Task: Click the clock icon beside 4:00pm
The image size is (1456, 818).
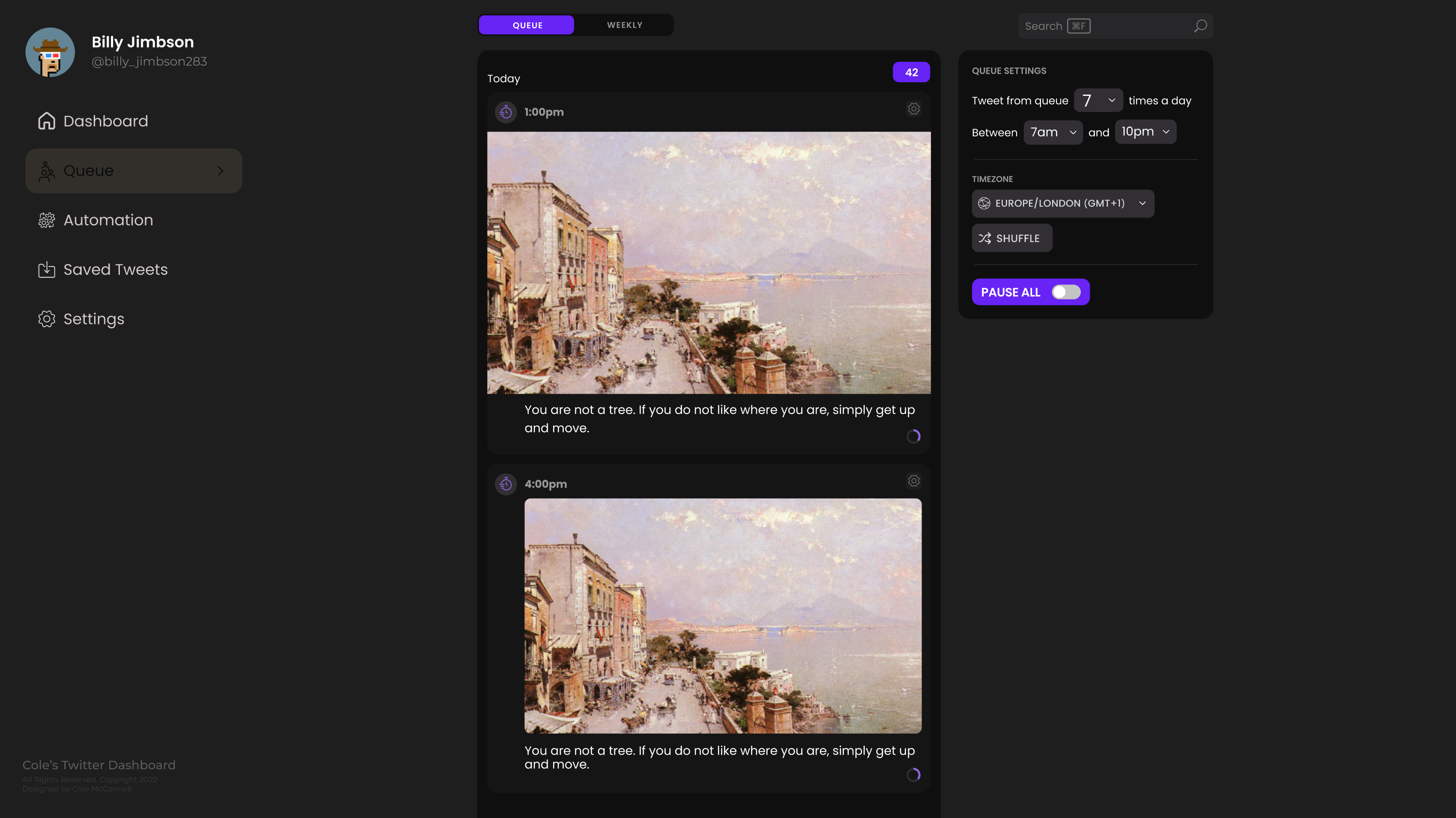Action: click(x=505, y=484)
